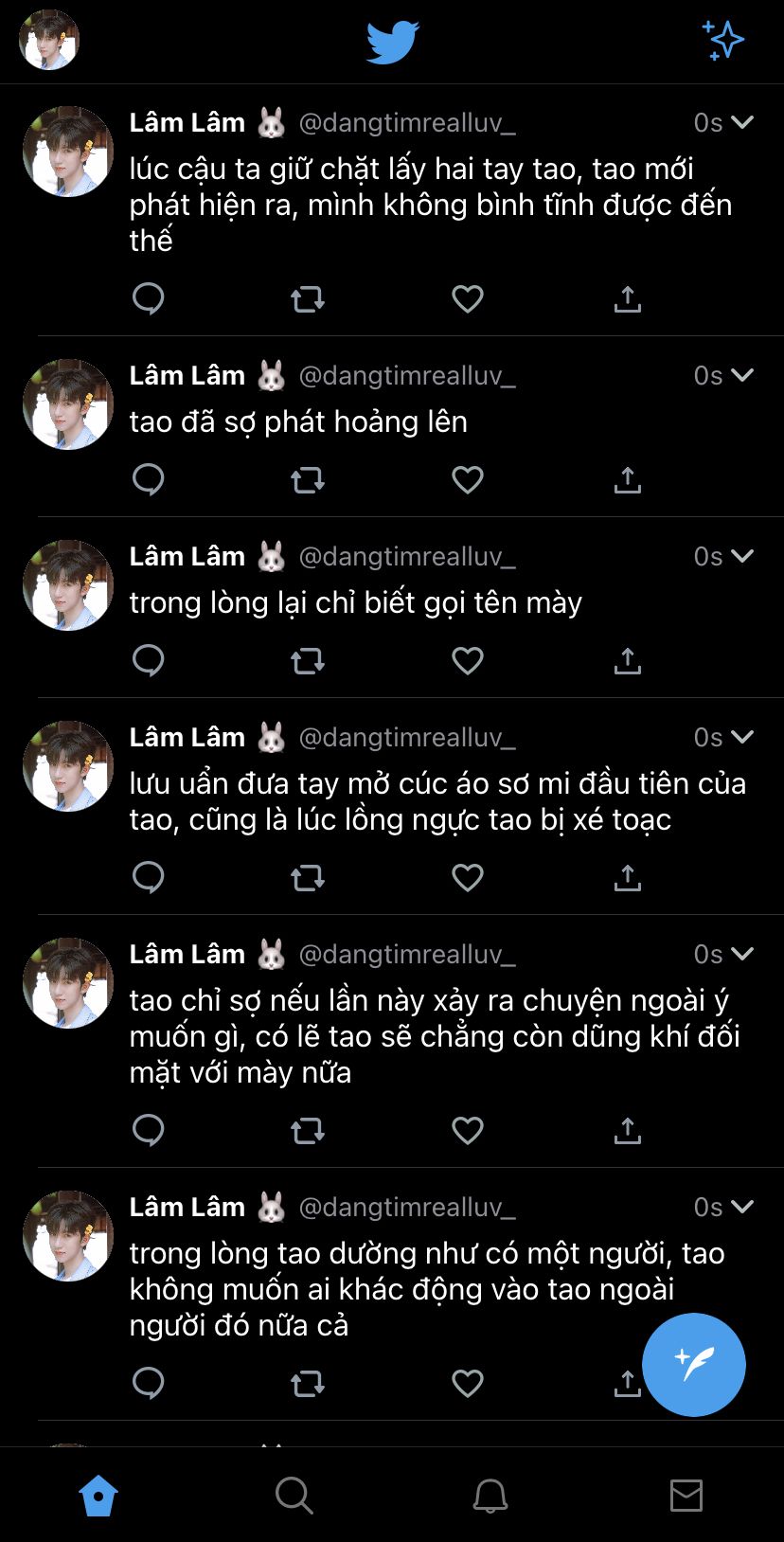Image resolution: width=784 pixels, height=1542 pixels.
Task: Open chevron menu on 'trong lòng lại chỉ biết' tweet
Action: 743,556
